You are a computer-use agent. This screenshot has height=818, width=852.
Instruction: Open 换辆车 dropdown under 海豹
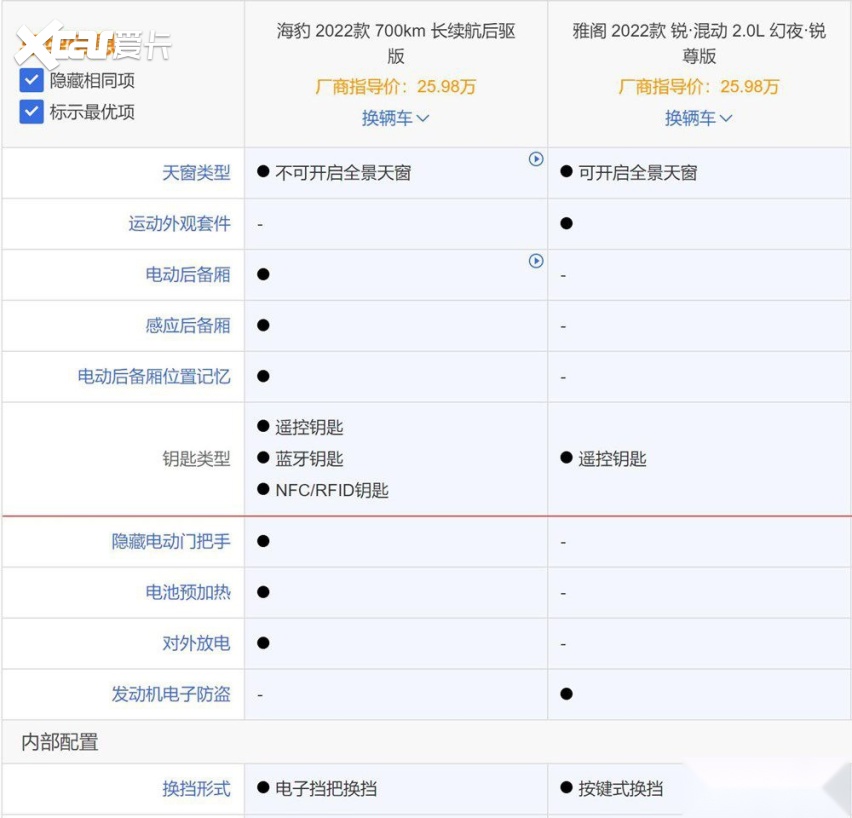pyautogui.click(x=395, y=118)
